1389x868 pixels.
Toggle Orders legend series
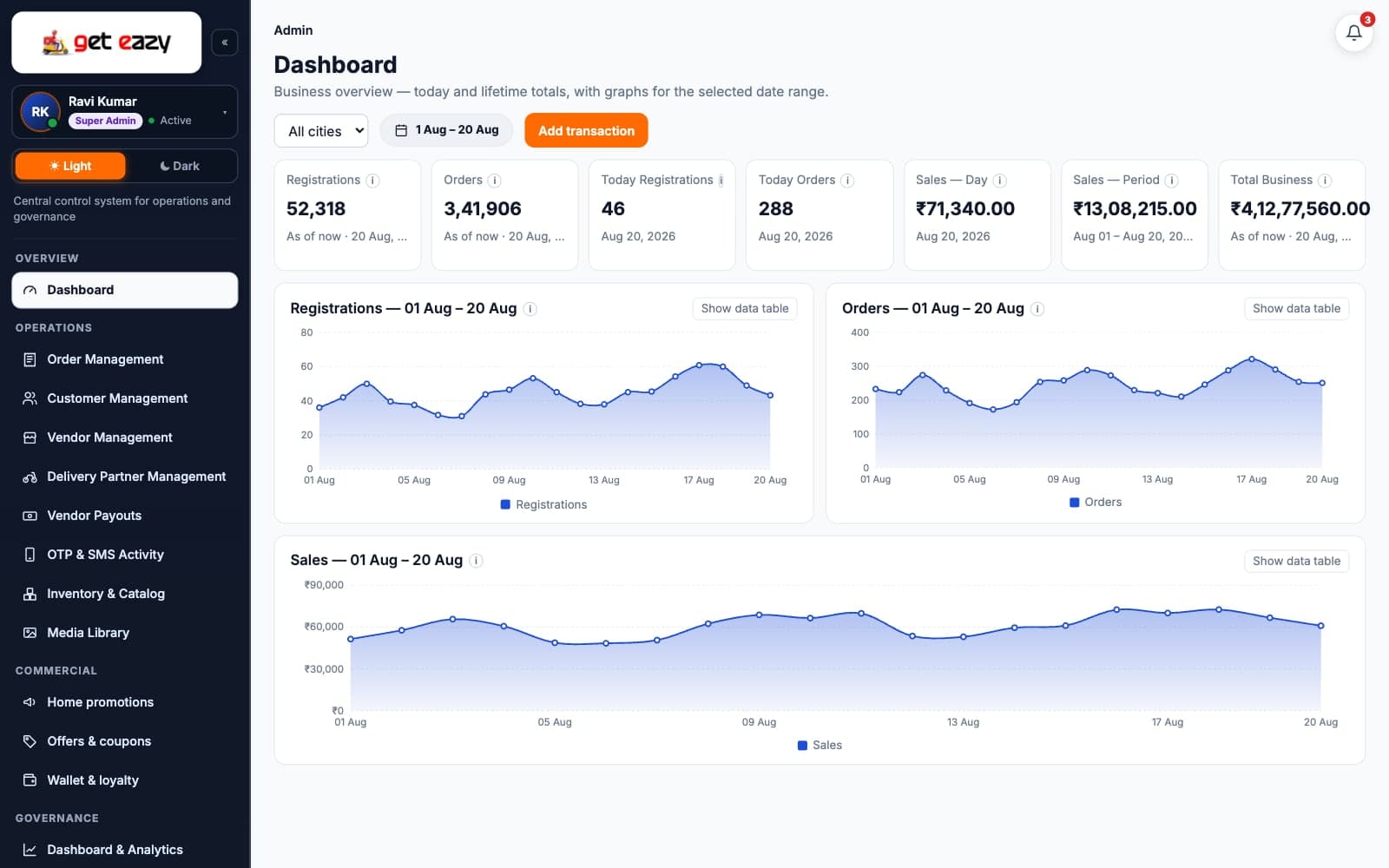(x=1096, y=502)
